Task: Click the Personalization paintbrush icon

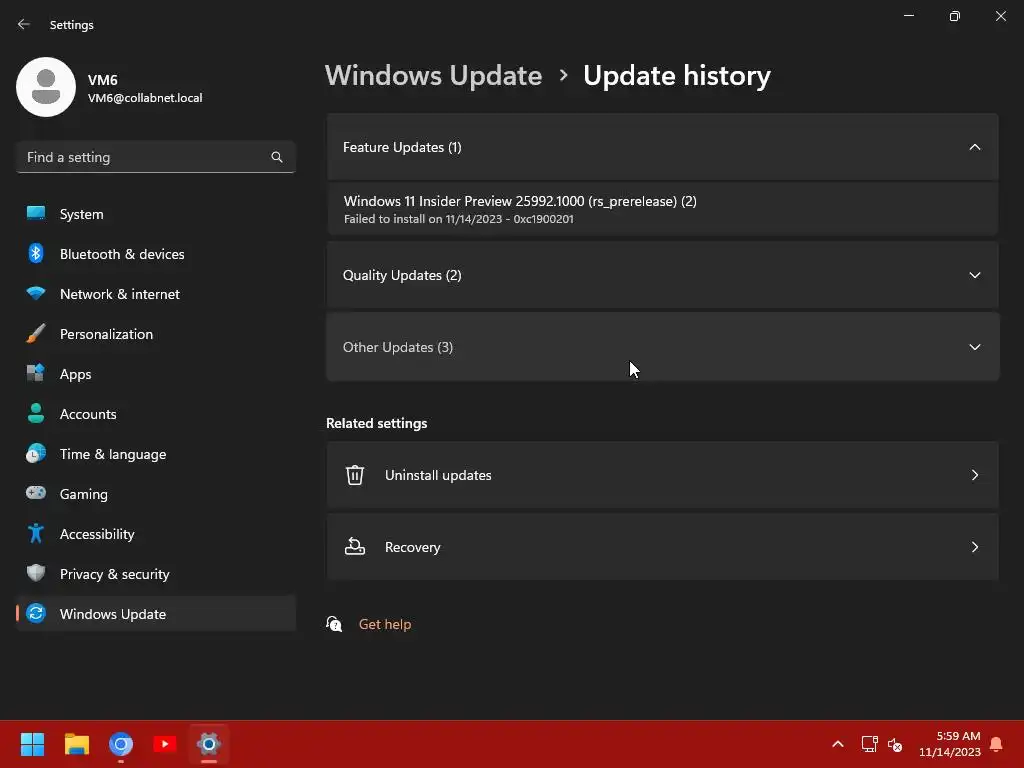Action: point(36,333)
